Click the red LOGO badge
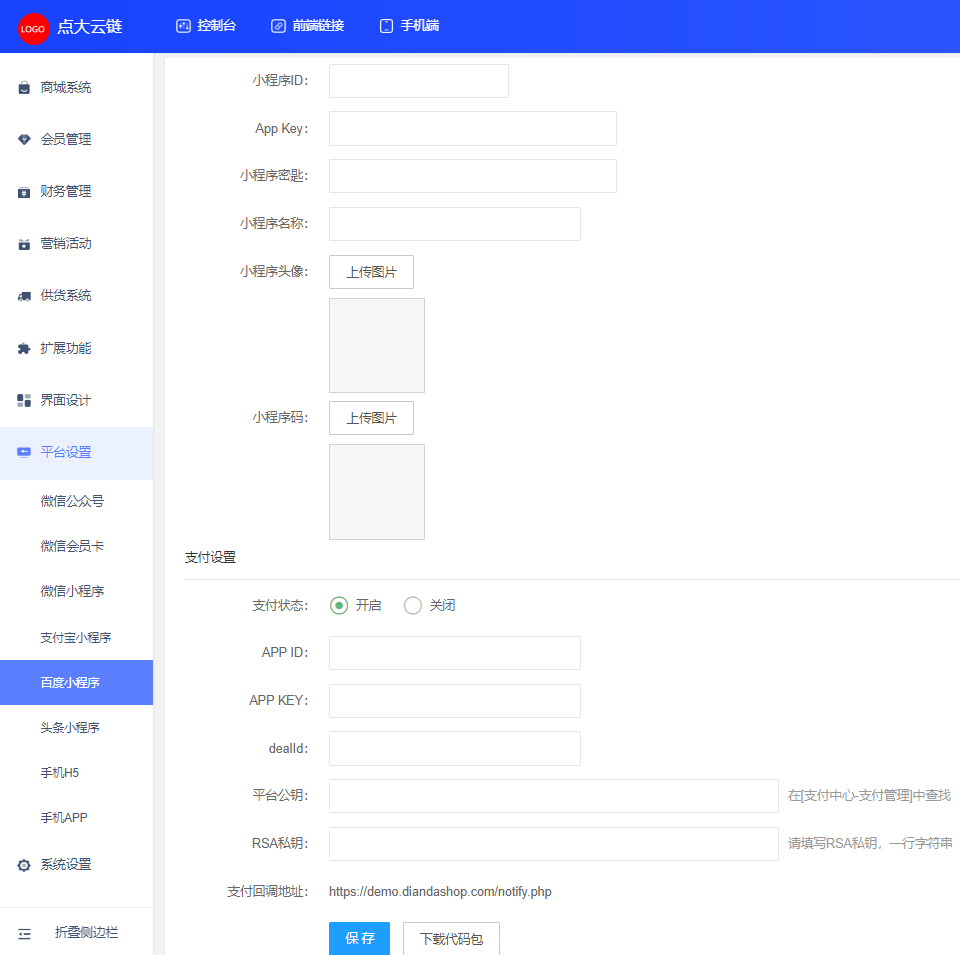Image resolution: width=960 pixels, height=955 pixels. [x=32, y=28]
